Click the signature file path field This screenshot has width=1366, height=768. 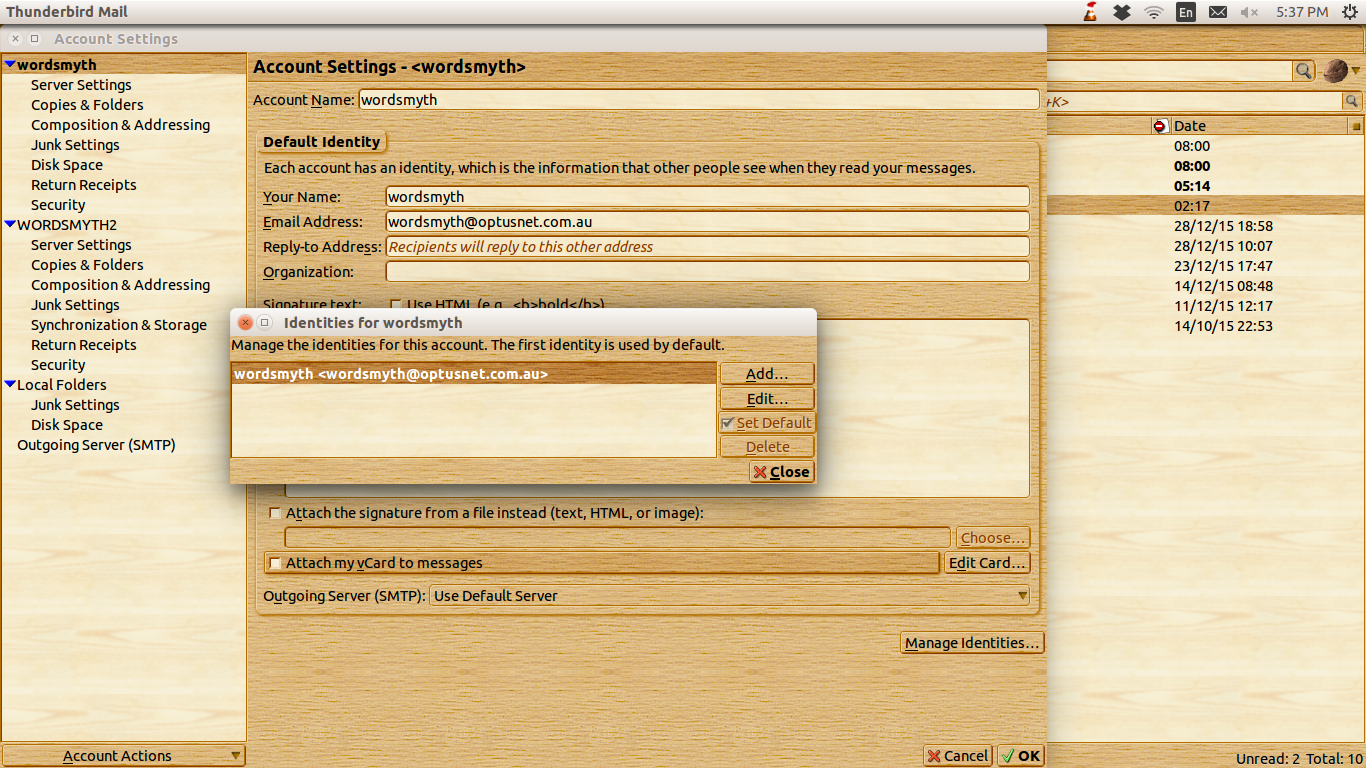click(x=618, y=538)
